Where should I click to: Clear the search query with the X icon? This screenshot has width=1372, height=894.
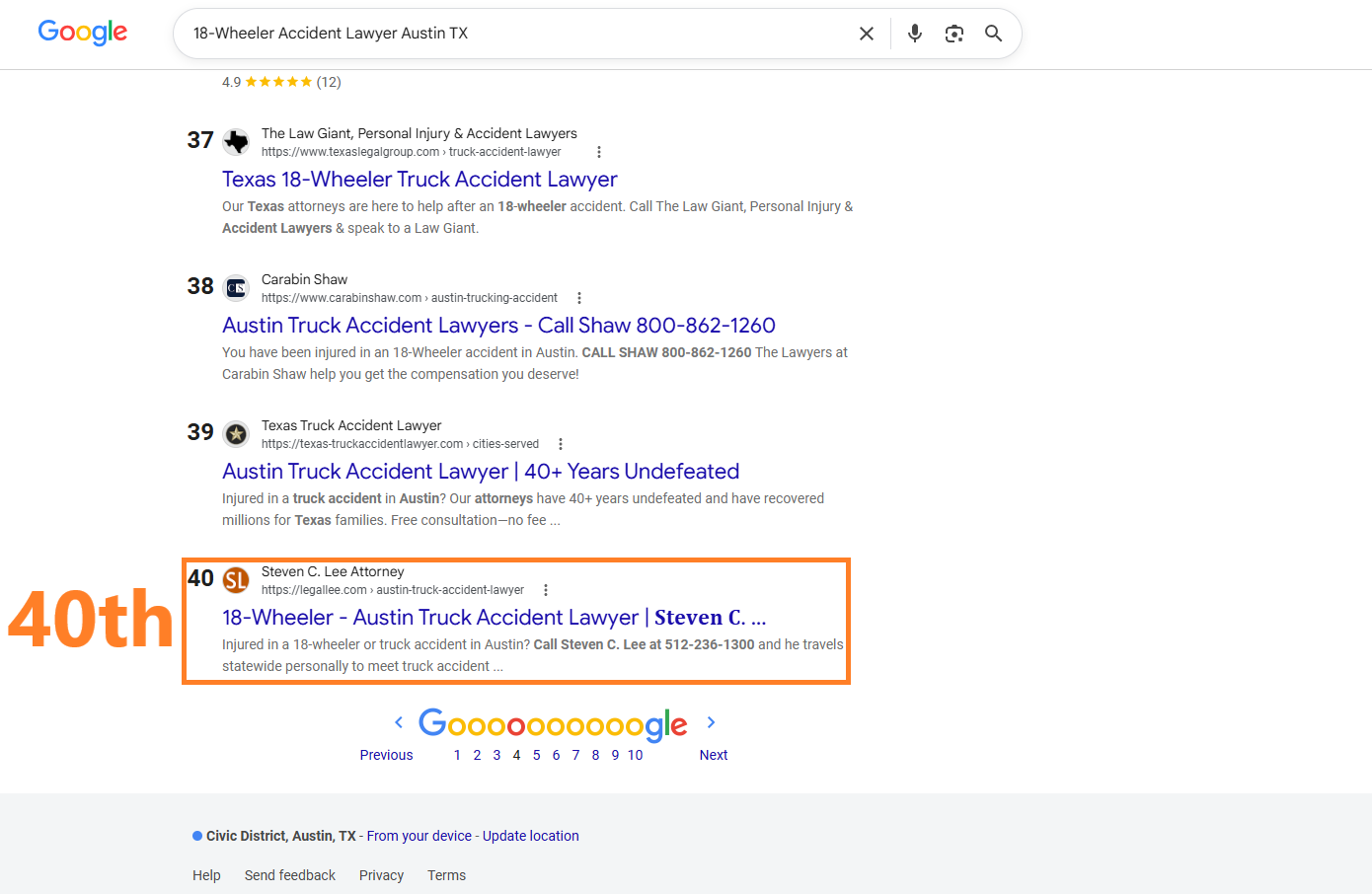pyautogui.click(x=867, y=34)
